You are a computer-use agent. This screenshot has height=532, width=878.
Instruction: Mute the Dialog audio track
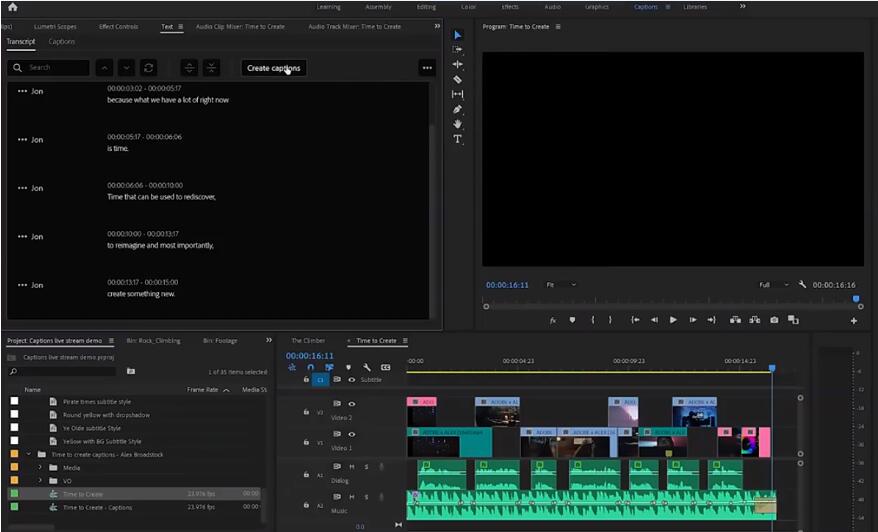[352, 466]
